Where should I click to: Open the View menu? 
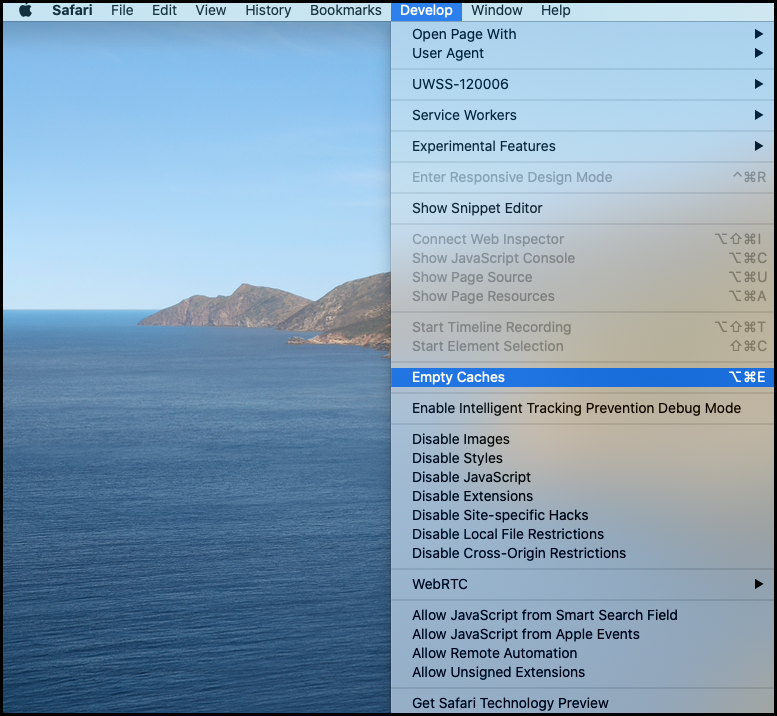pyautogui.click(x=211, y=10)
